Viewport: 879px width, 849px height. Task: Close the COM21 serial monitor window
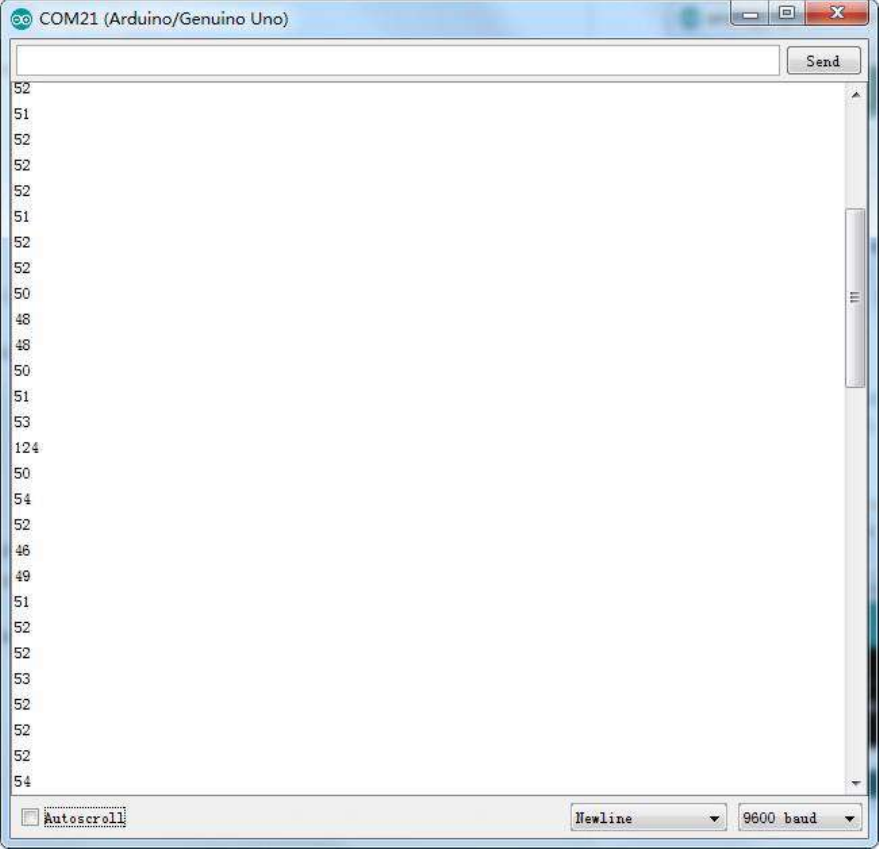(x=836, y=13)
